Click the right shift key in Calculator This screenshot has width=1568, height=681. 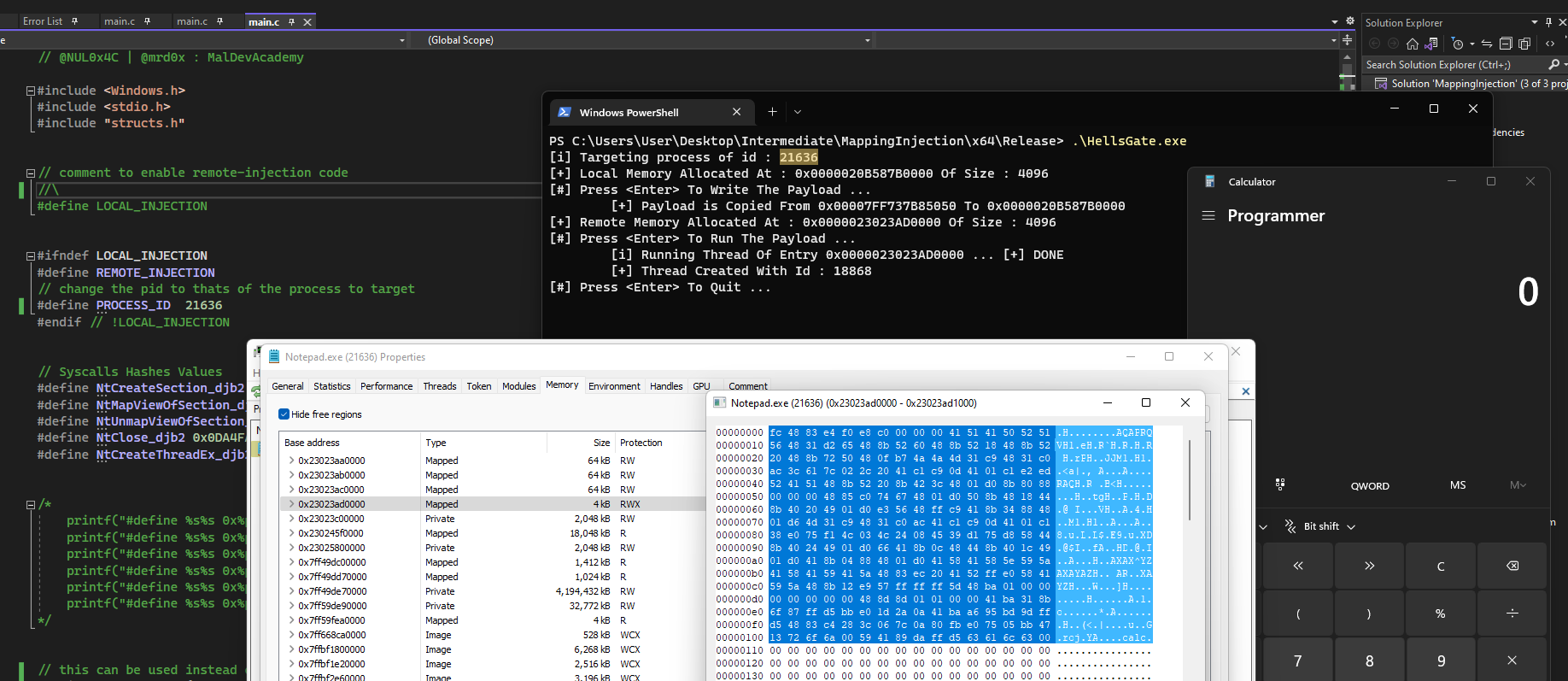pyautogui.click(x=1370, y=566)
